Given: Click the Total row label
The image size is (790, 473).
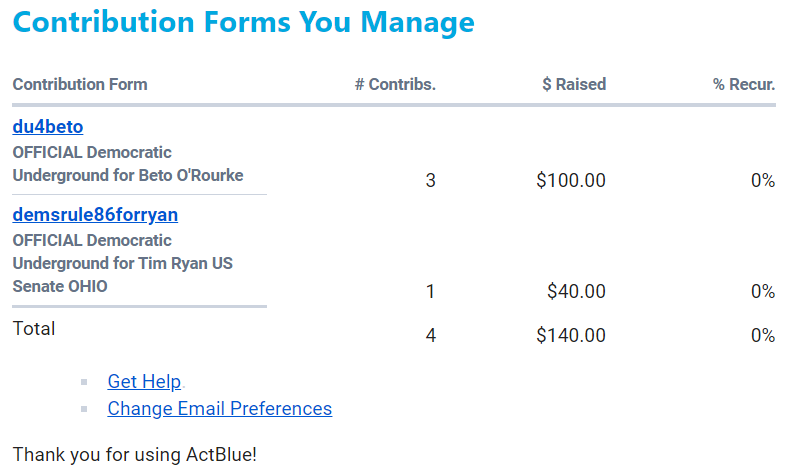Looking at the screenshot, I should [34, 328].
